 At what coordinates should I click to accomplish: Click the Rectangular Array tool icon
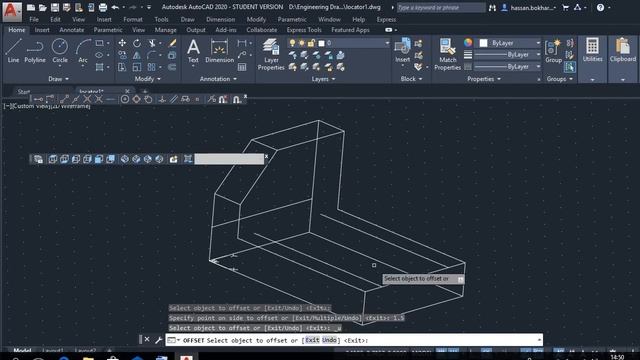[x=151, y=67]
